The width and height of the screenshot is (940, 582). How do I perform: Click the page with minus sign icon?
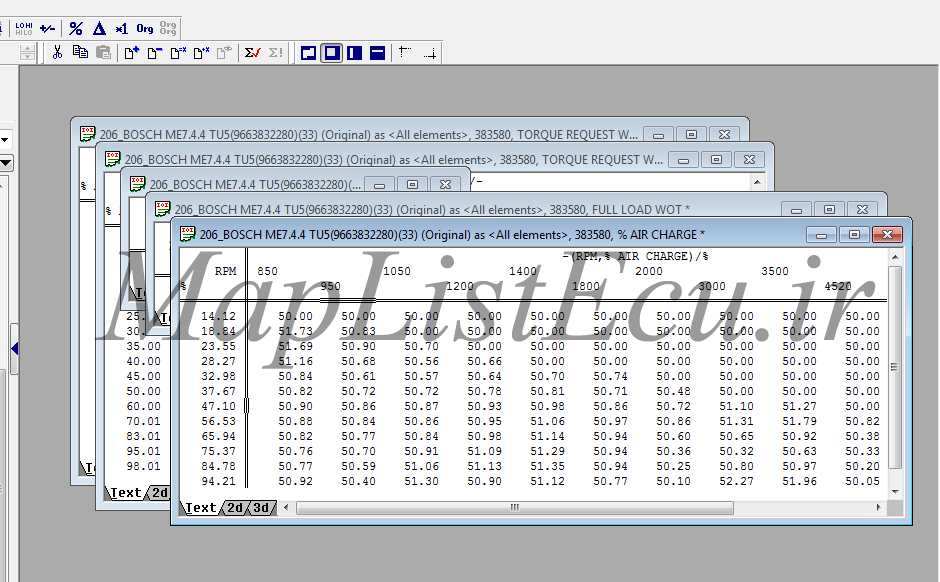pyautogui.click(x=155, y=53)
